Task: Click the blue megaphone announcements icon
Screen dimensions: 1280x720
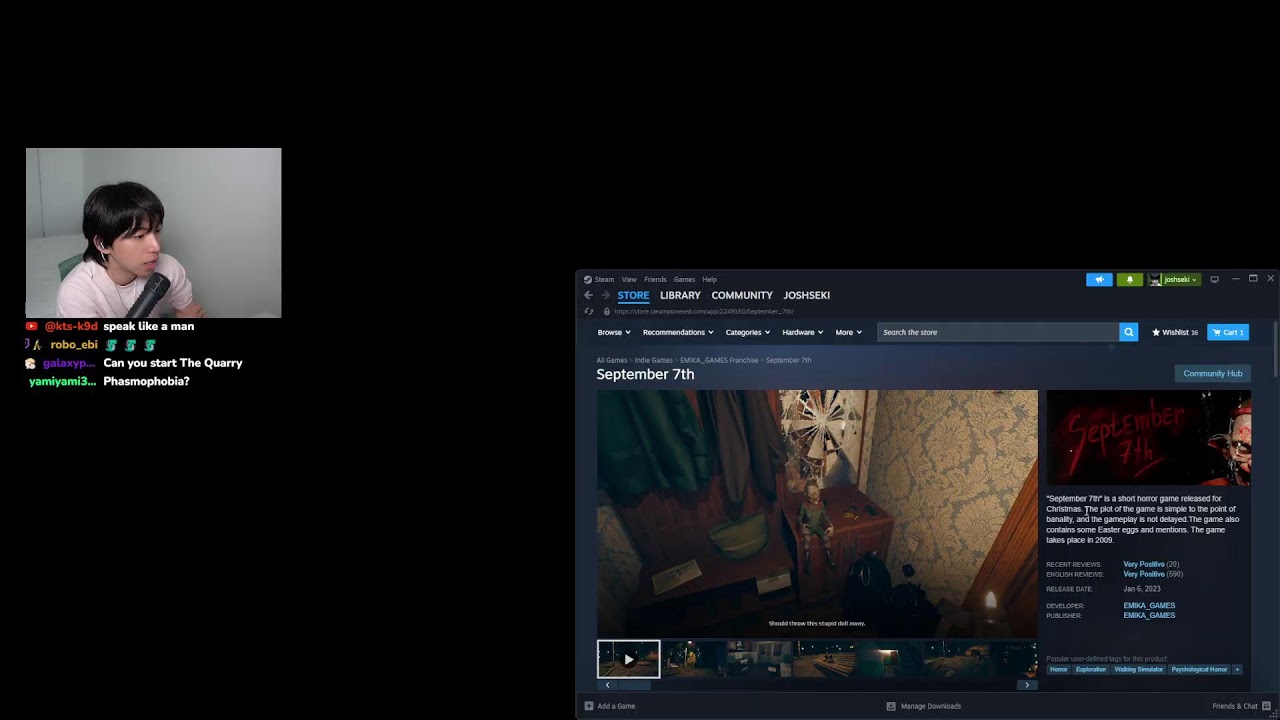Action: (1099, 279)
